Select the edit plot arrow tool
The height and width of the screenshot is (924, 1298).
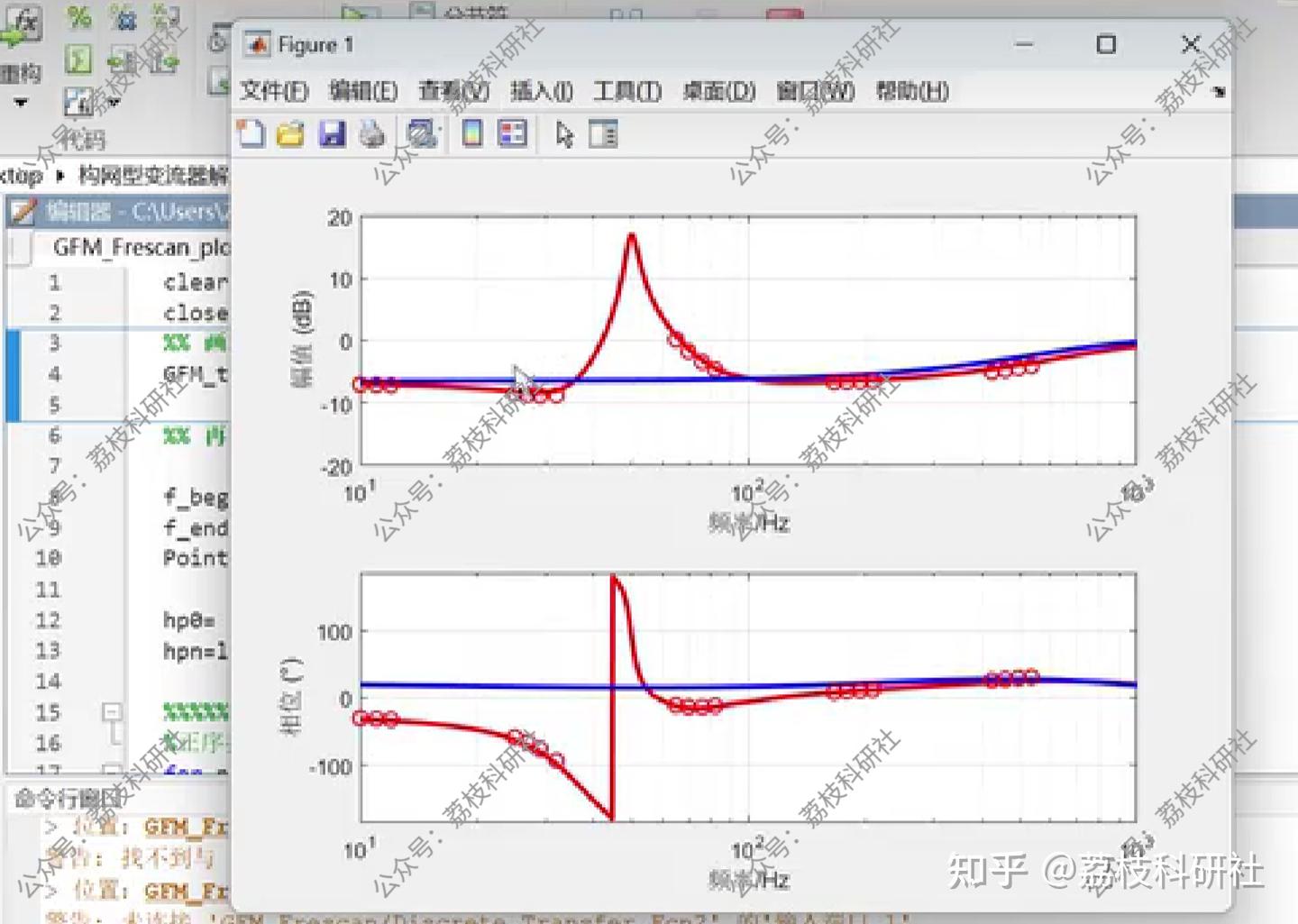coord(564,134)
